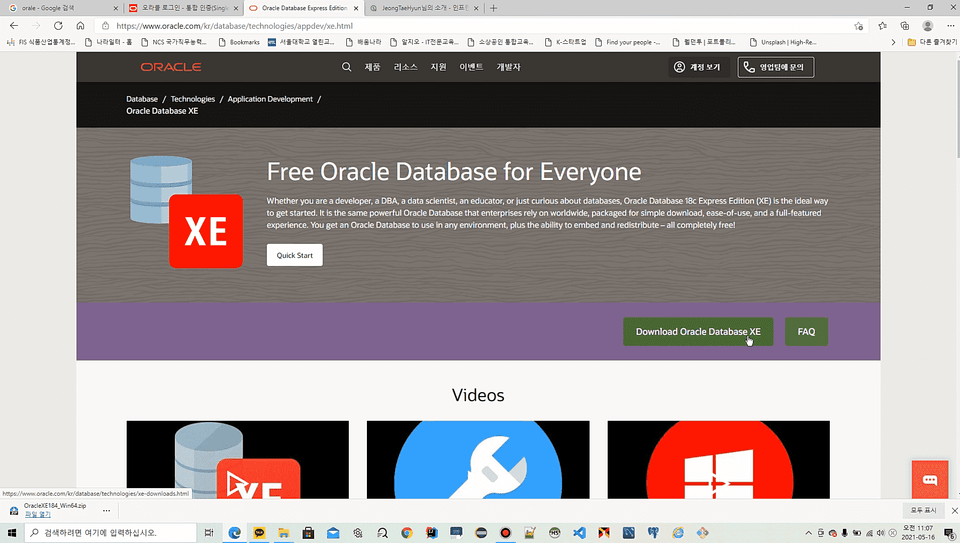Open the K-스타트업 bookmark

565,42
